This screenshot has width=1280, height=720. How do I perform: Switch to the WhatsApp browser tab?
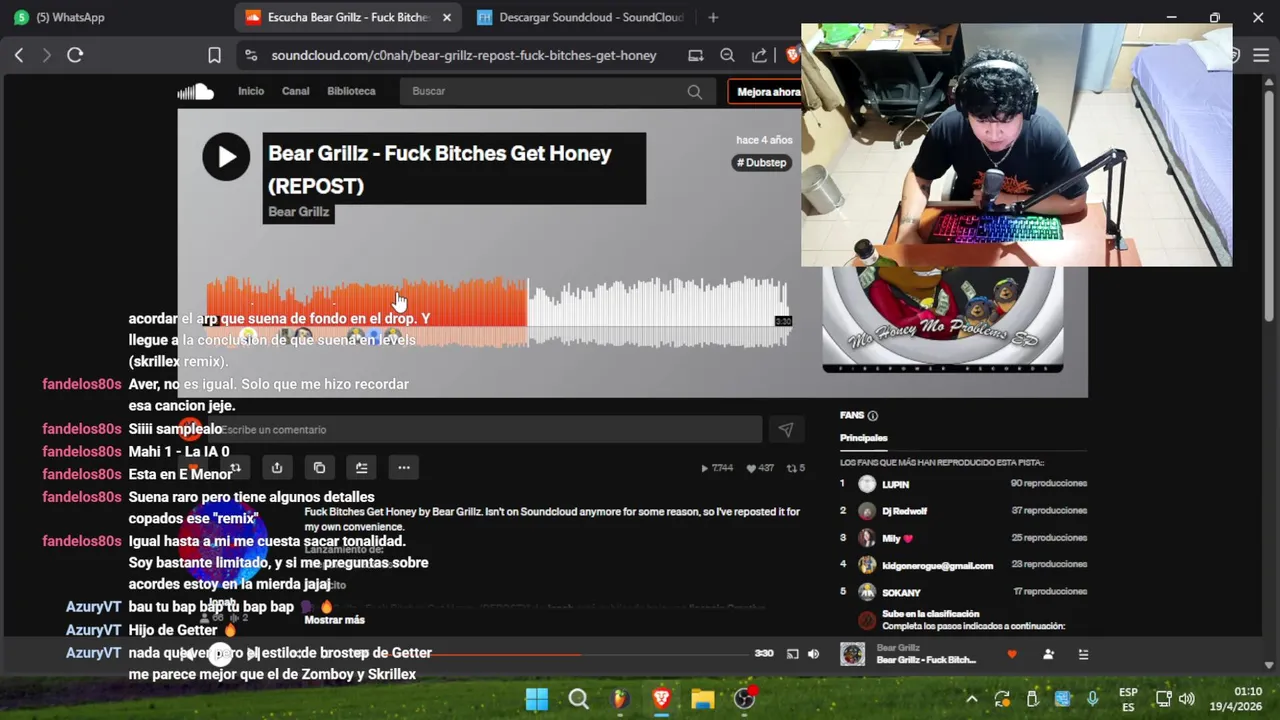point(70,17)
